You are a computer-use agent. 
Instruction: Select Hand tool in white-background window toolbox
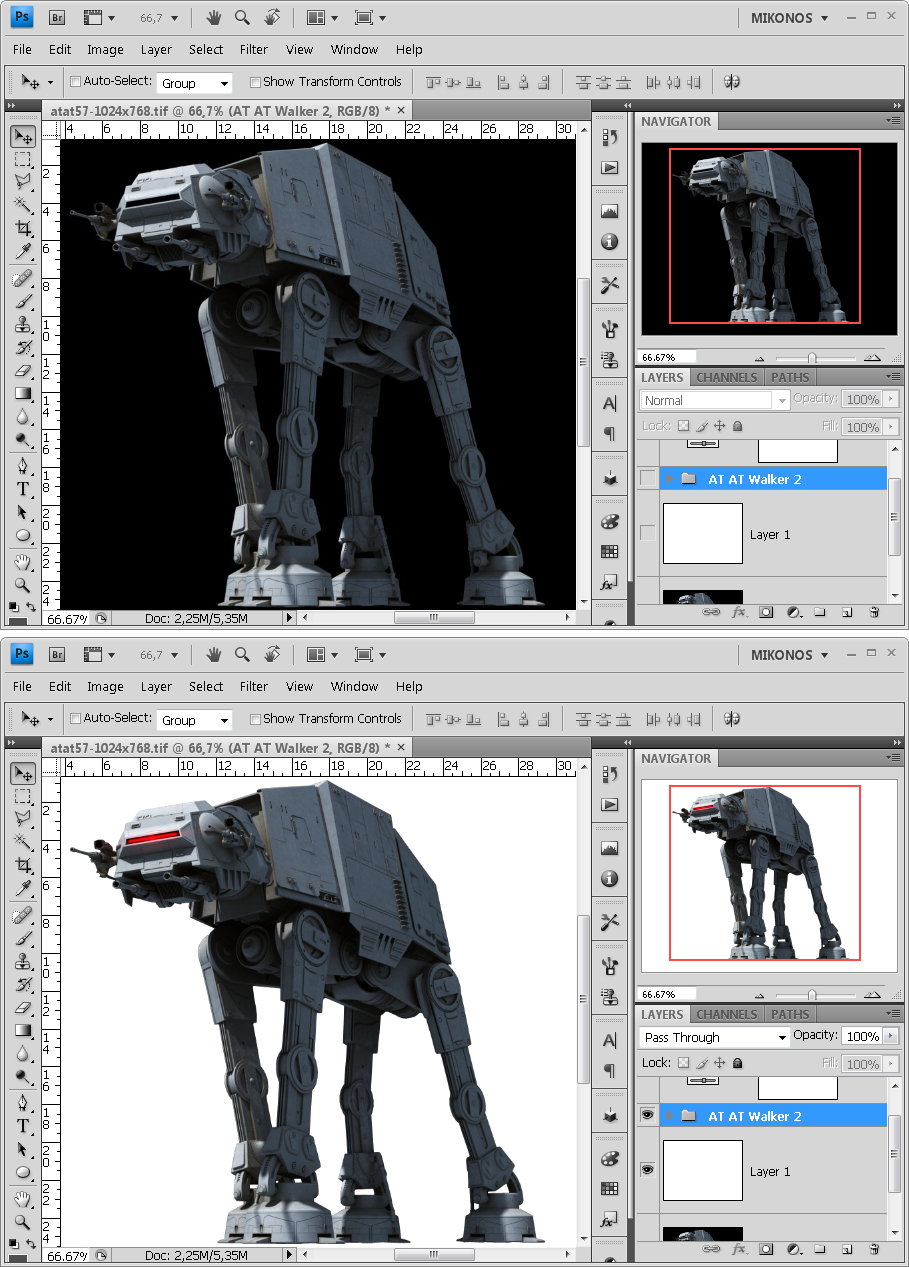point(23,1199)
